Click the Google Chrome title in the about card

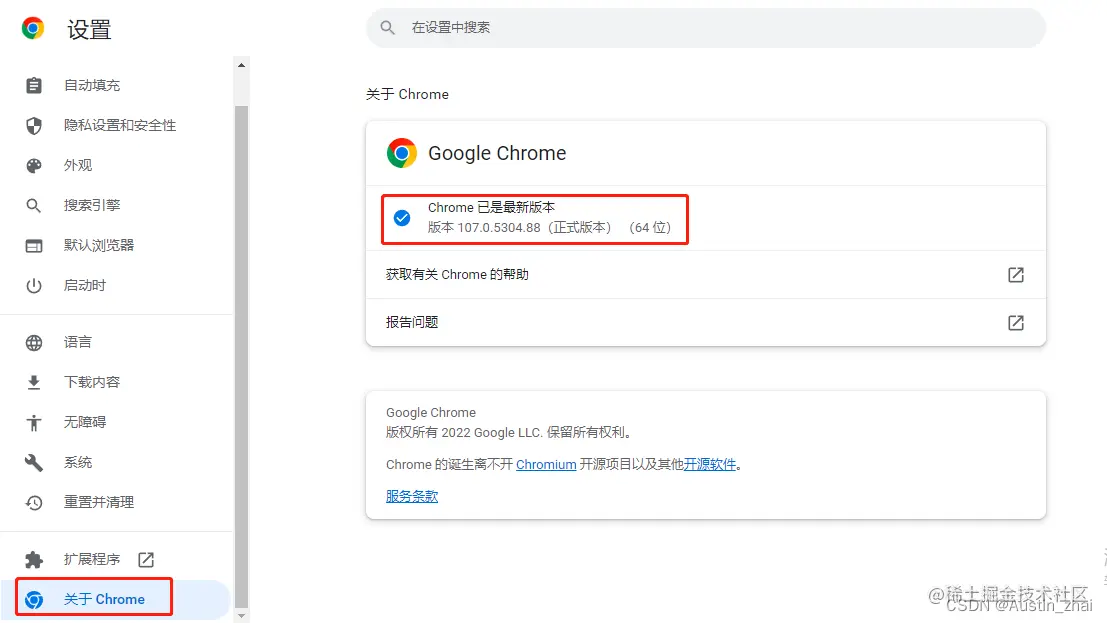click(x=497, y=153)
